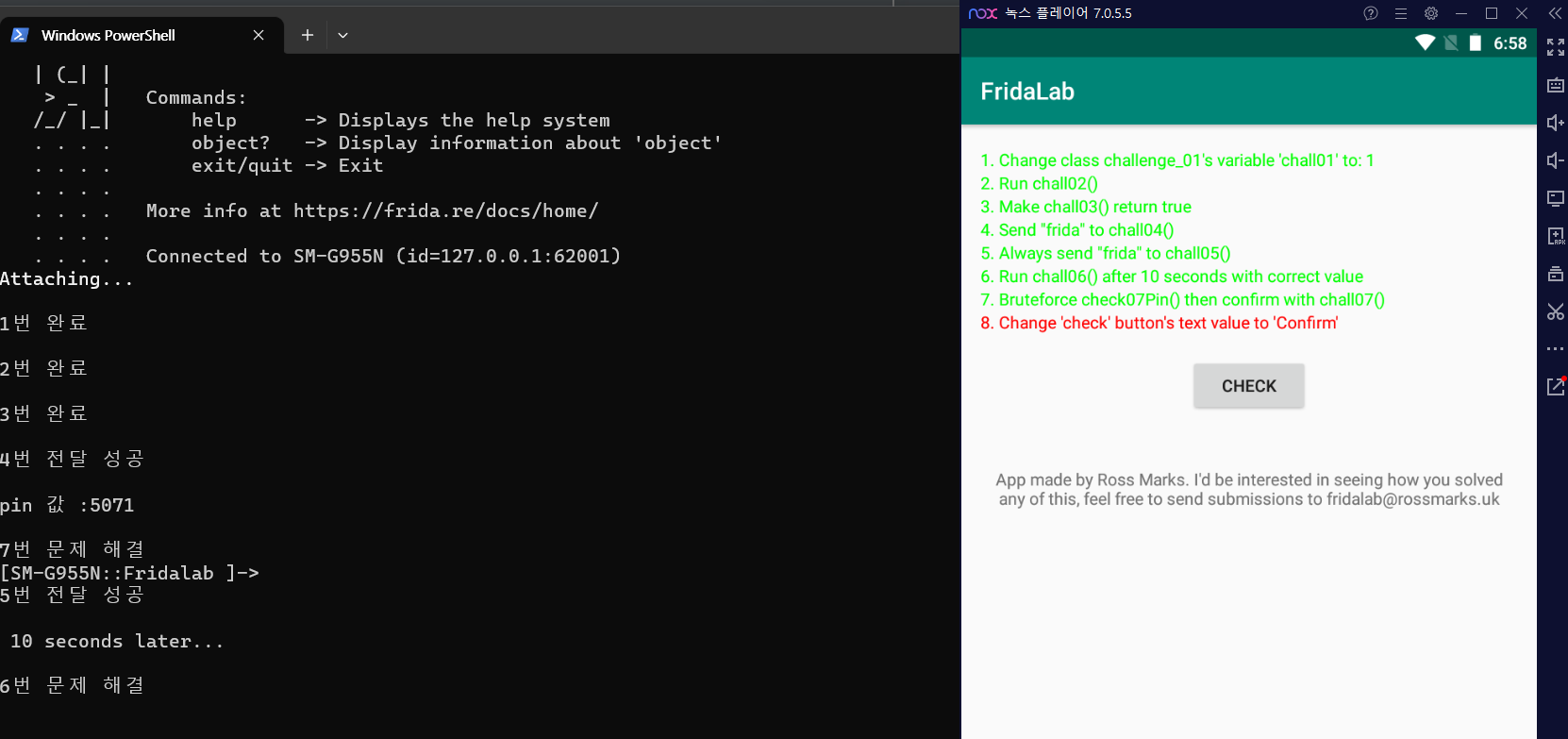Image resolution: width=1568 pixels, height=739 pixels.
Task: Close the Windows PowerShell tab
Action: 259,35
